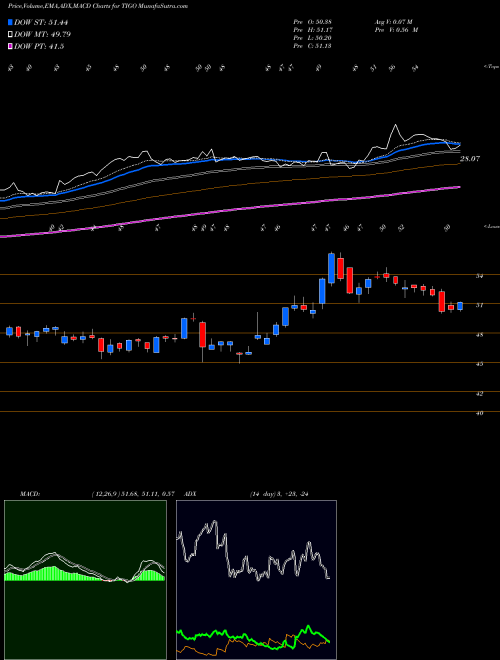The image size is (500, 660).
Task: Click the 'Pre O: 50.38' open value
Action: pos(313,22)
